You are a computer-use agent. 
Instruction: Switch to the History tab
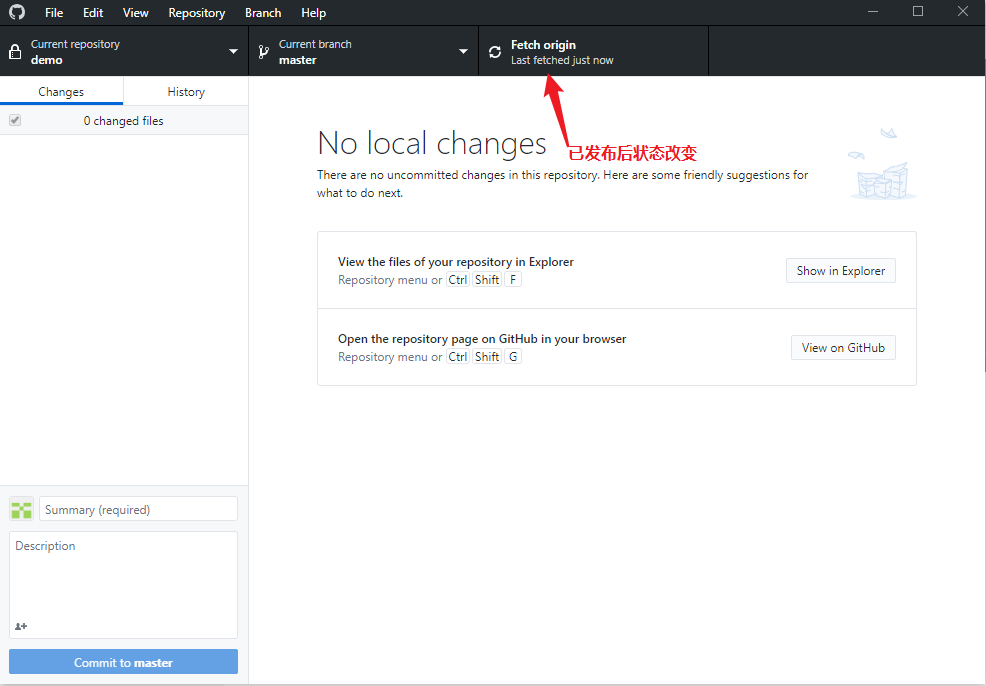point(186,92)
